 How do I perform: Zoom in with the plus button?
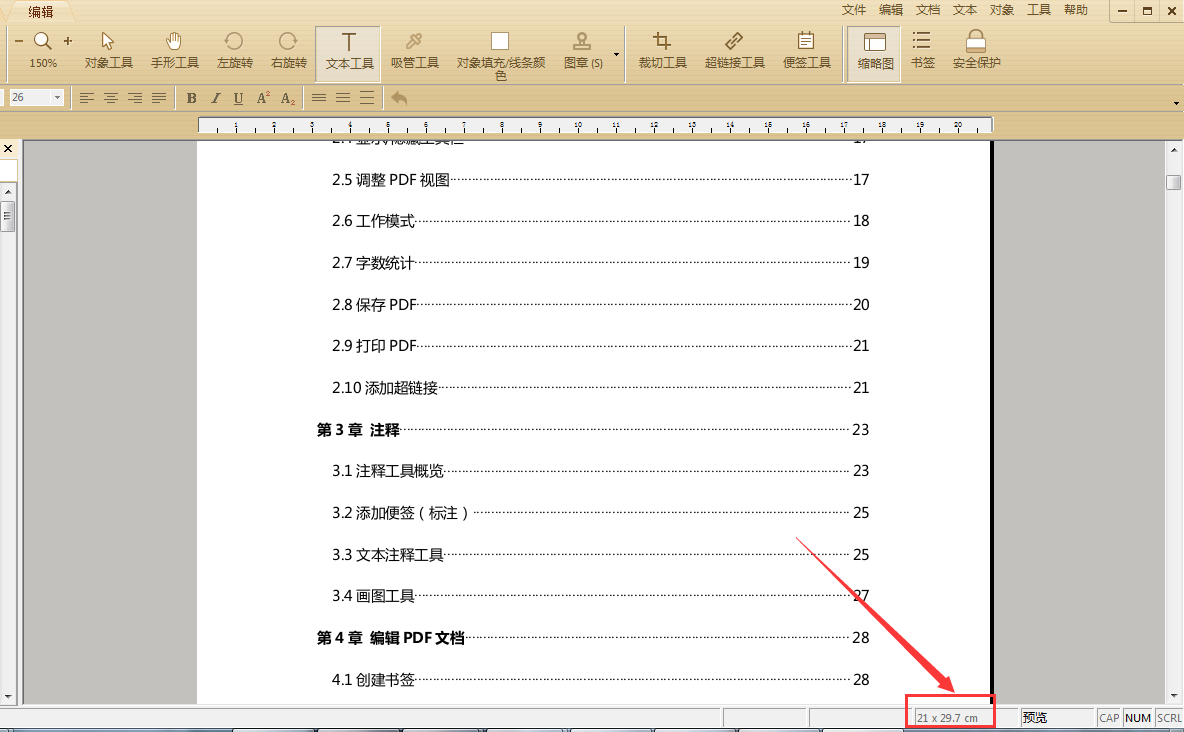coord(68,41)
